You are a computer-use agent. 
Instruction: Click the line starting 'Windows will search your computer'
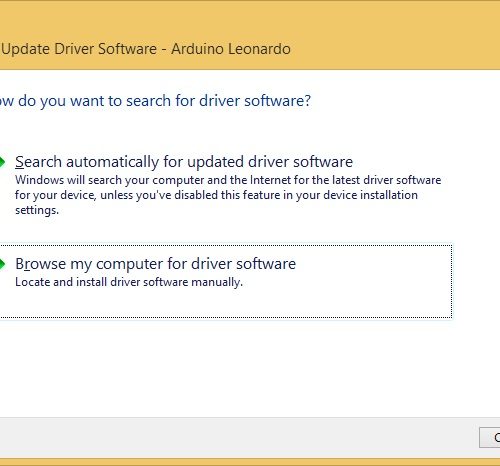pos(228,180)
